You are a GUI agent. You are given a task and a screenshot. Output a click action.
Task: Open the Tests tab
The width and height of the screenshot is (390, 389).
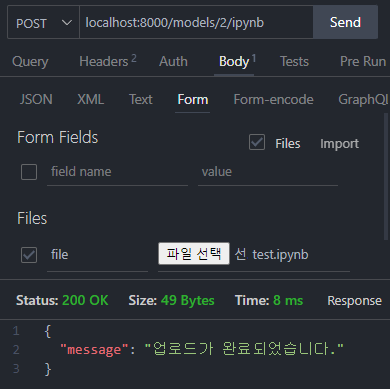tap(294, 61)
